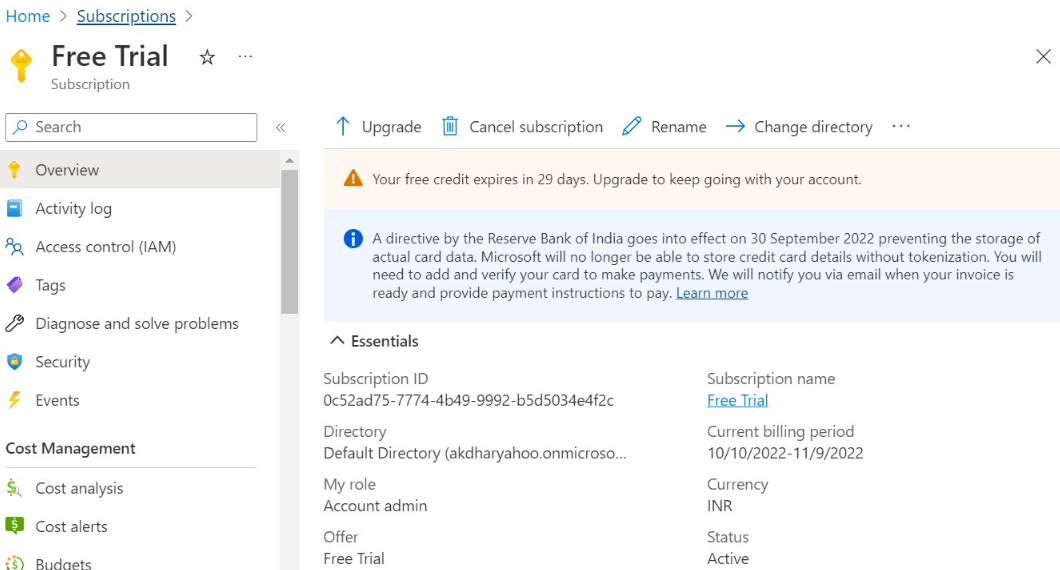Pin Free Trial with the star icon
Screen dimensions: 1060x570
(x=207, y=57)
